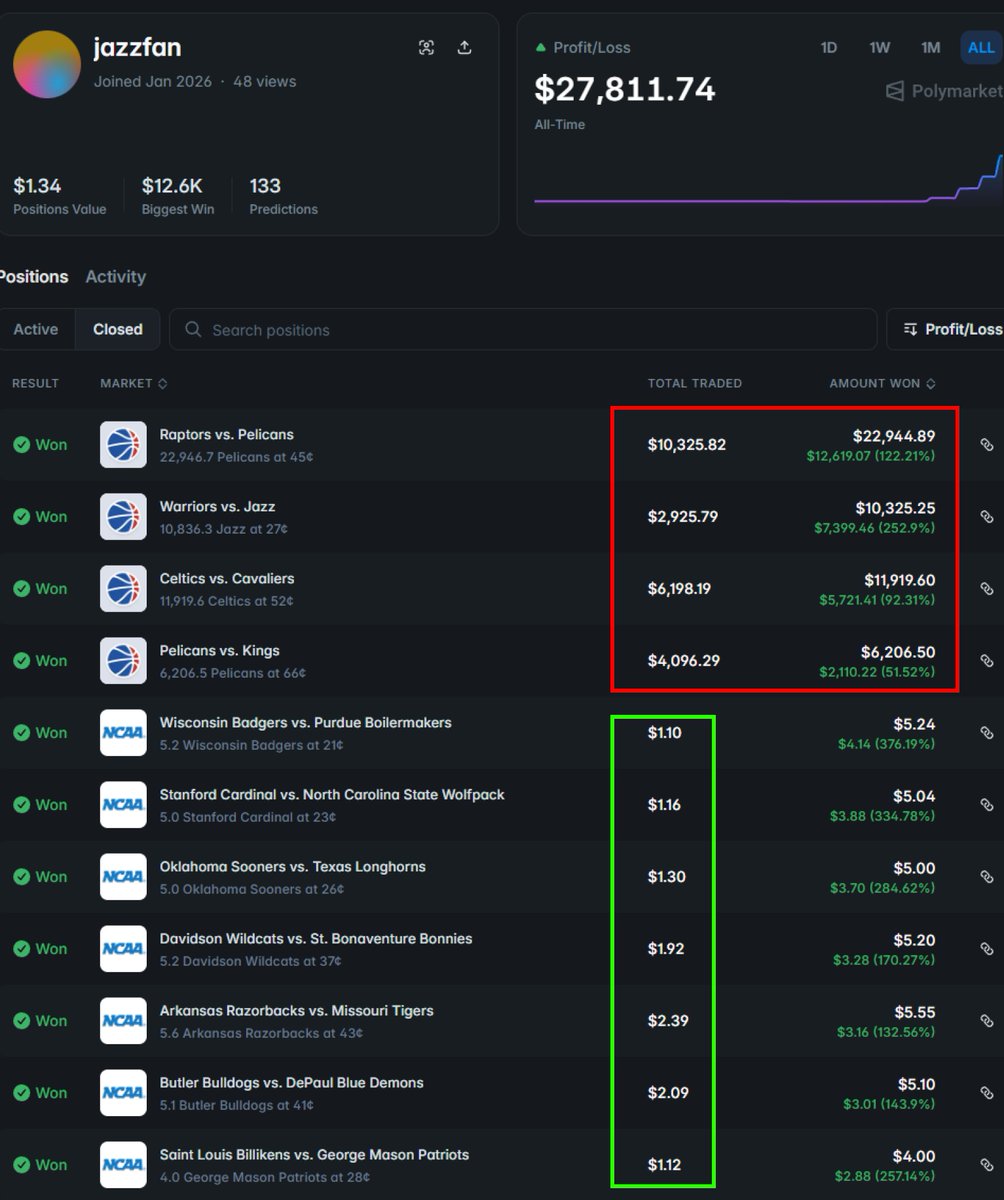The image size is (1004, 1200).
Task: Open Butler Bulldogs vs. DePaul Blue Demons market
Action: (292, 1083)
